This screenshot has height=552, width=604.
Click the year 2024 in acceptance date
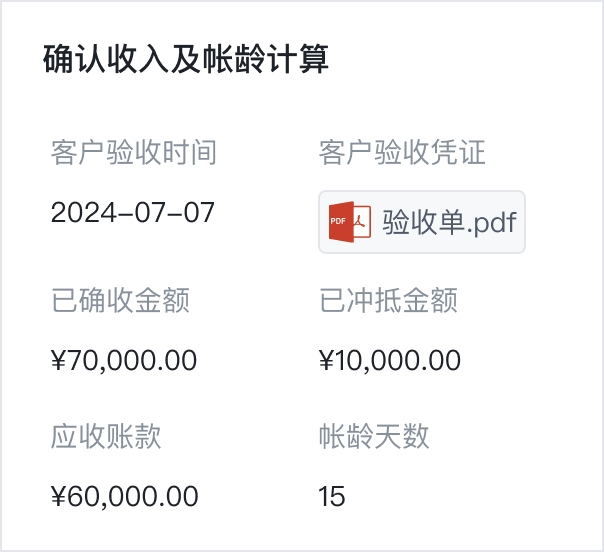[x=78, y=213]
